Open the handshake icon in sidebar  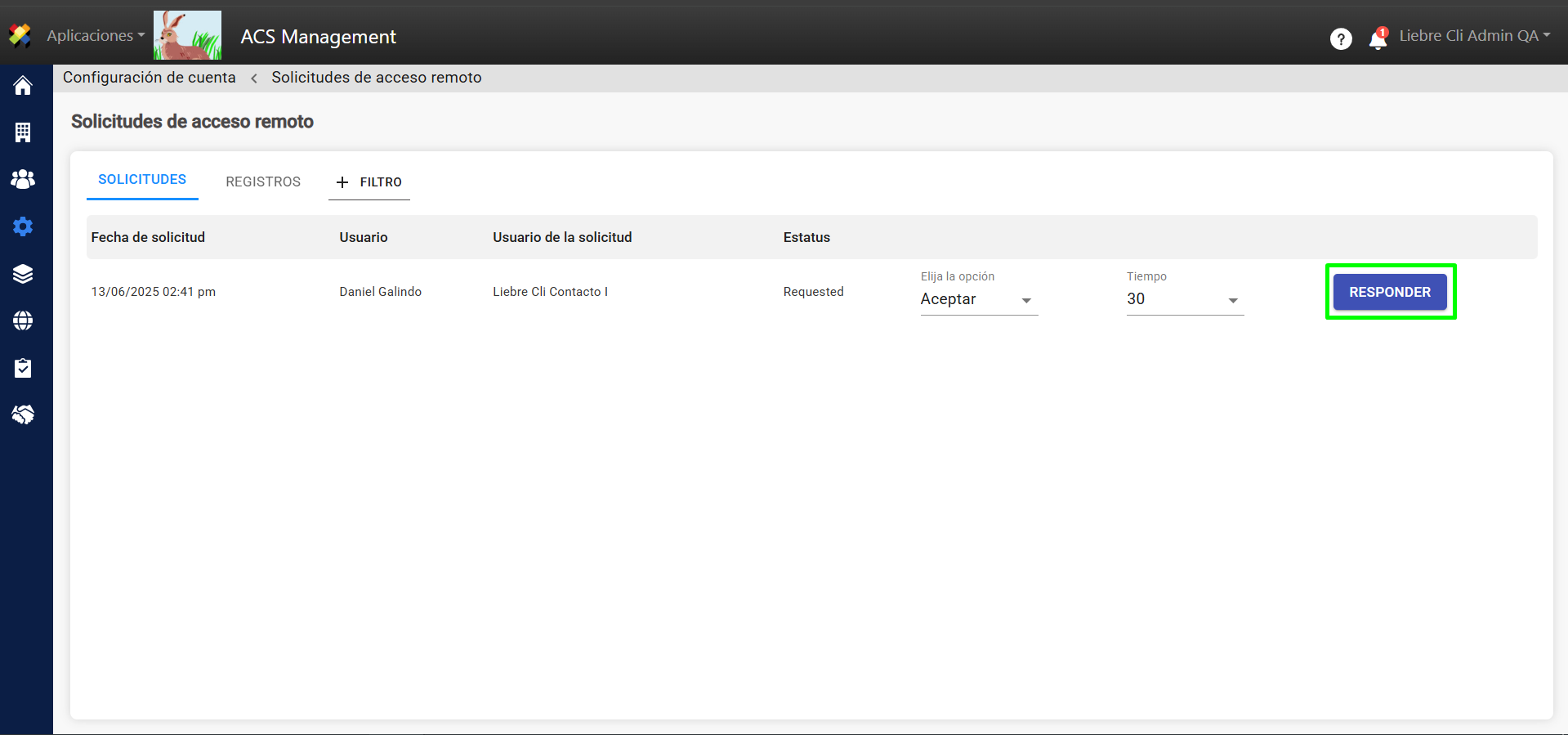(x=23, y=415)
